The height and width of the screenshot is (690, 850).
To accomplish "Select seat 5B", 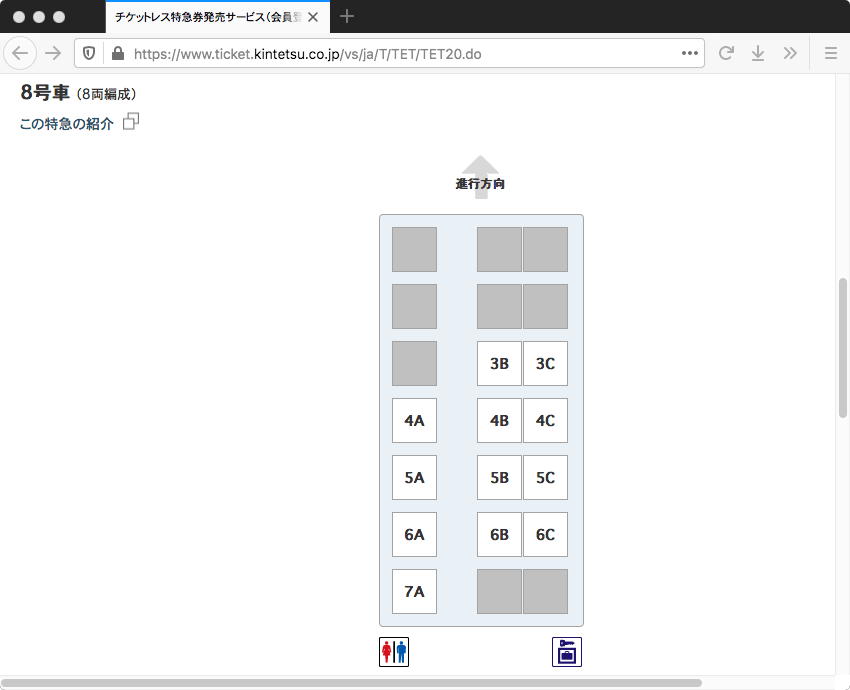I will (x=499, y=478).
